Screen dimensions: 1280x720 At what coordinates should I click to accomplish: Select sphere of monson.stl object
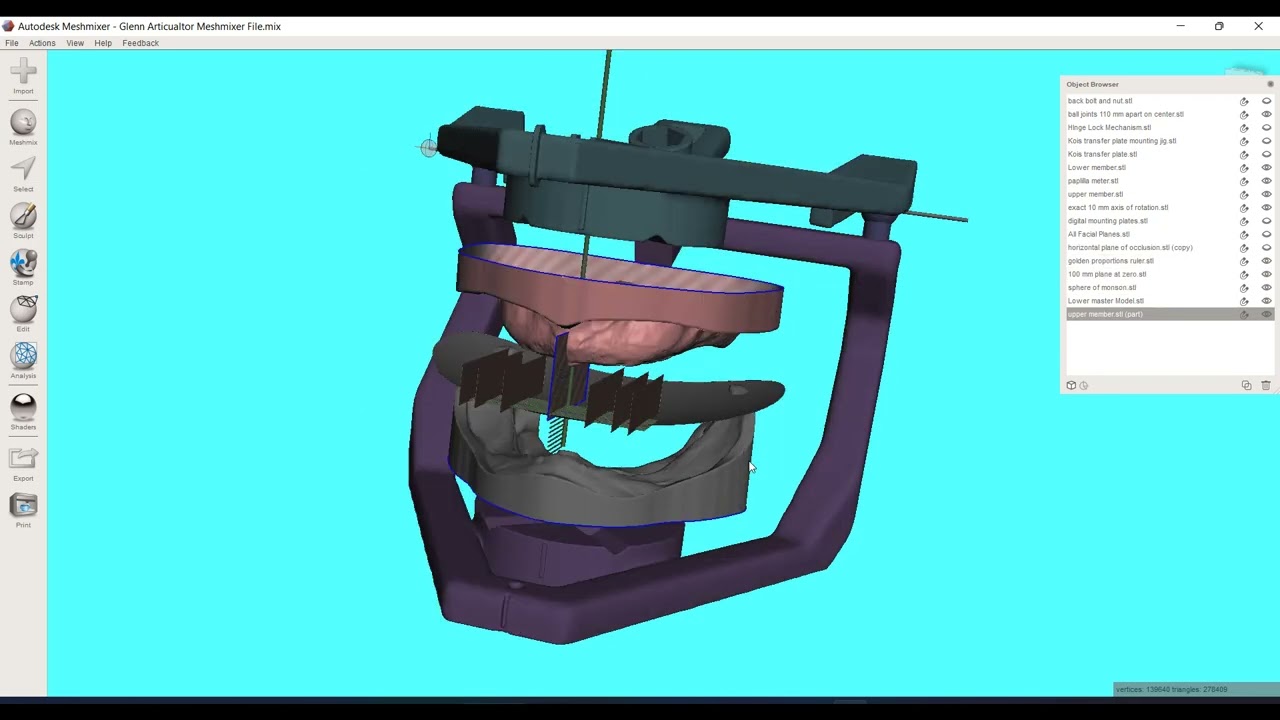pyautogui.click(x=1102, y=288)
